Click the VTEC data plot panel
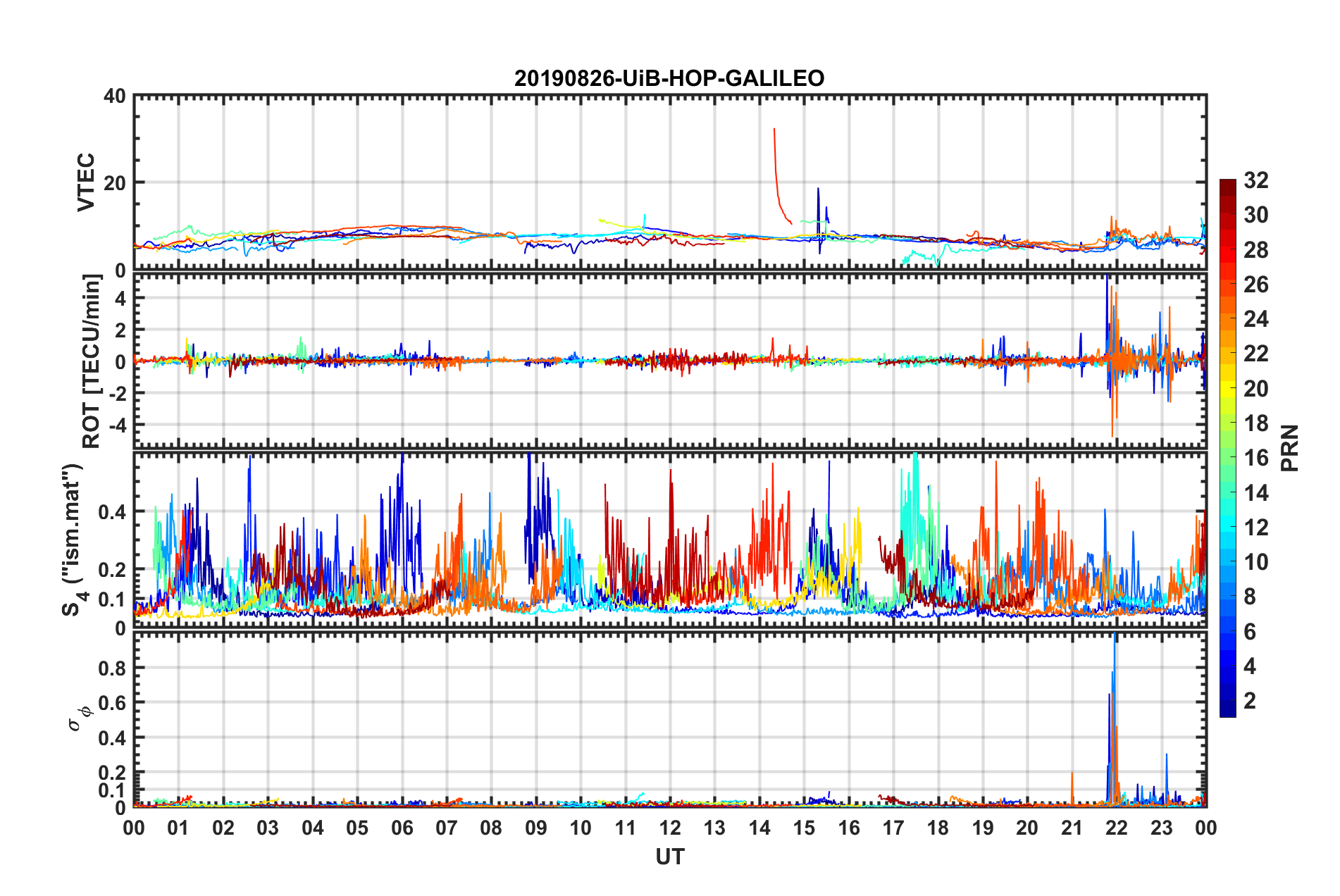 coord(670,182)
